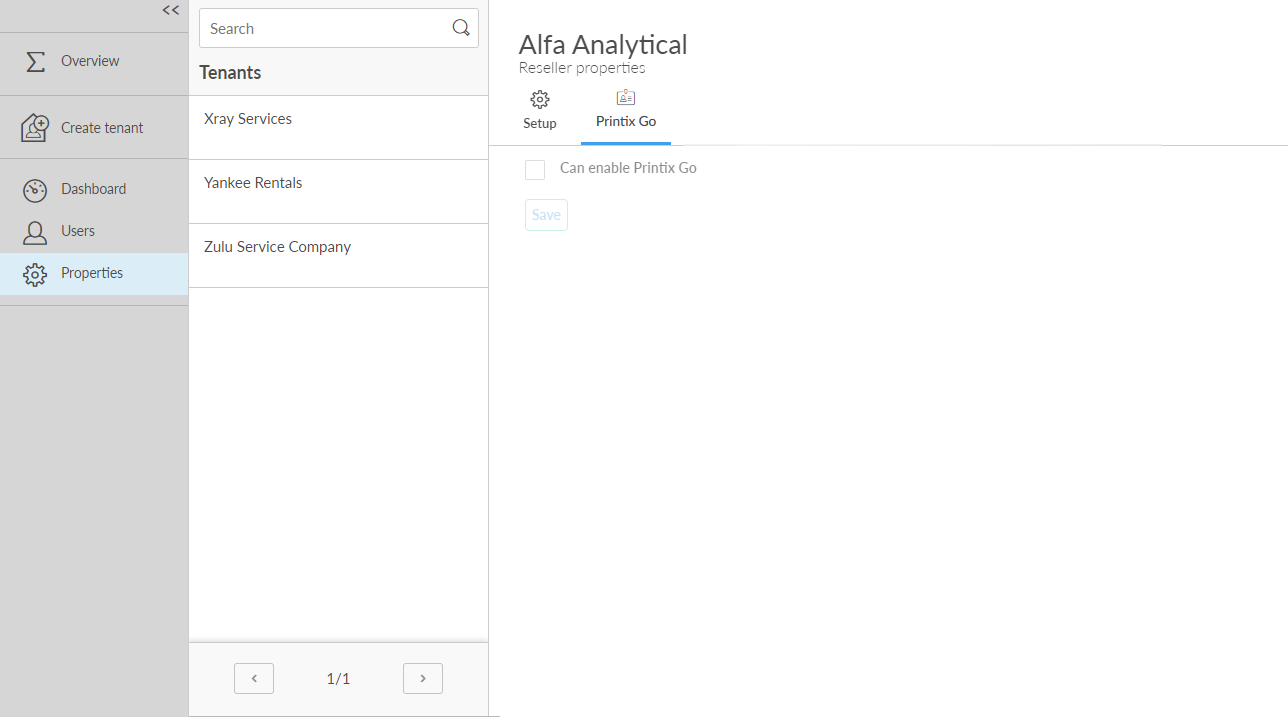Click the Properties gear icon in sidebar
Image resolution: width=1288 pixels, height=717 pixels.
click(35, 274)
